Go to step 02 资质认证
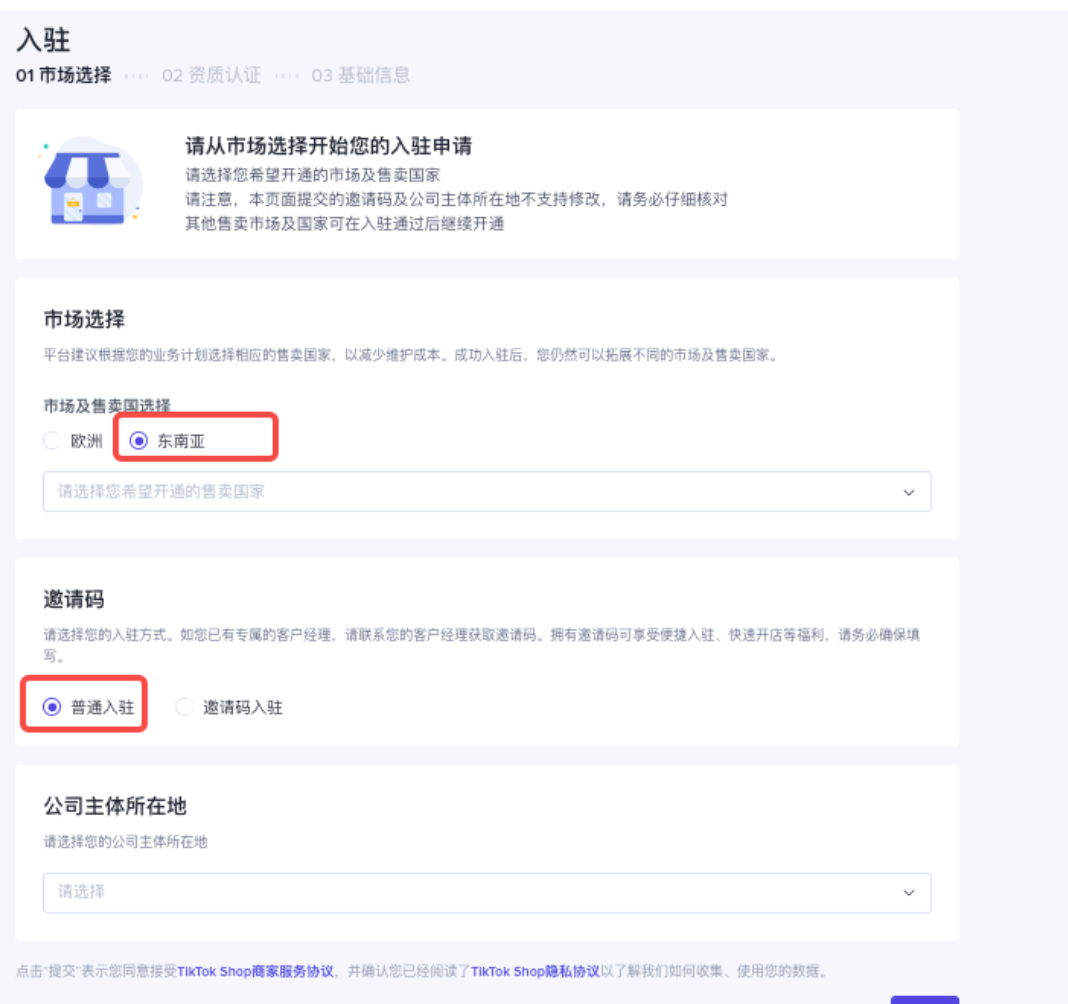The image size is (1068, 1004). [211, 75]
